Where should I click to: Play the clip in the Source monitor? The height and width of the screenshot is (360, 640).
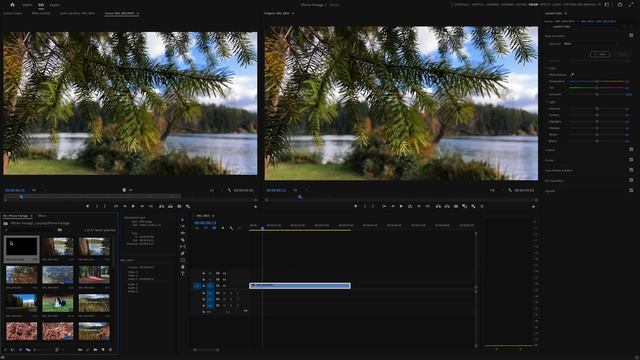pyautogui.click(x=133, y=207)
